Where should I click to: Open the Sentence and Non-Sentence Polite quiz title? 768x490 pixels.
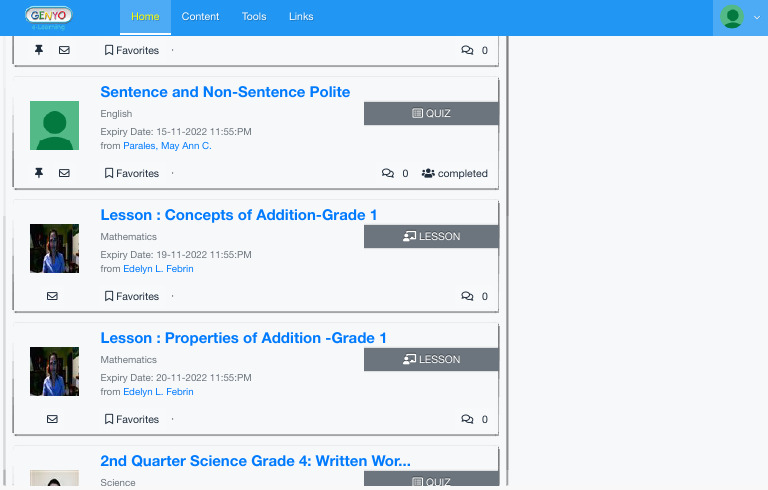[x=225, y=92]
